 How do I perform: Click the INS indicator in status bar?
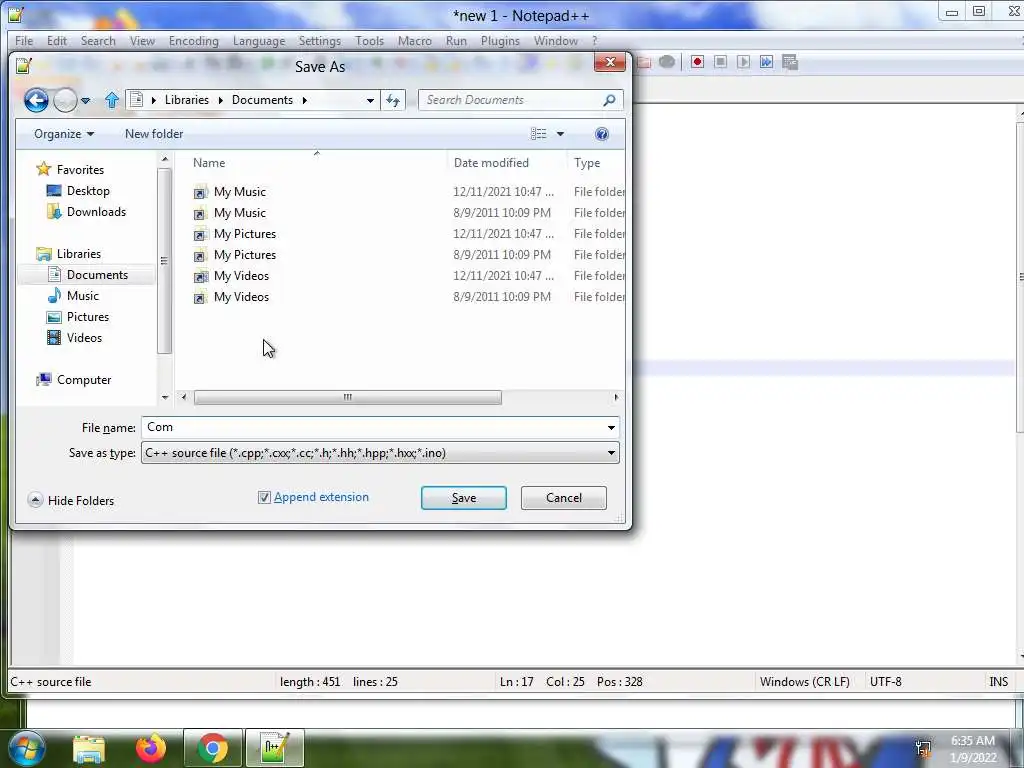click(x=998, y=682)
